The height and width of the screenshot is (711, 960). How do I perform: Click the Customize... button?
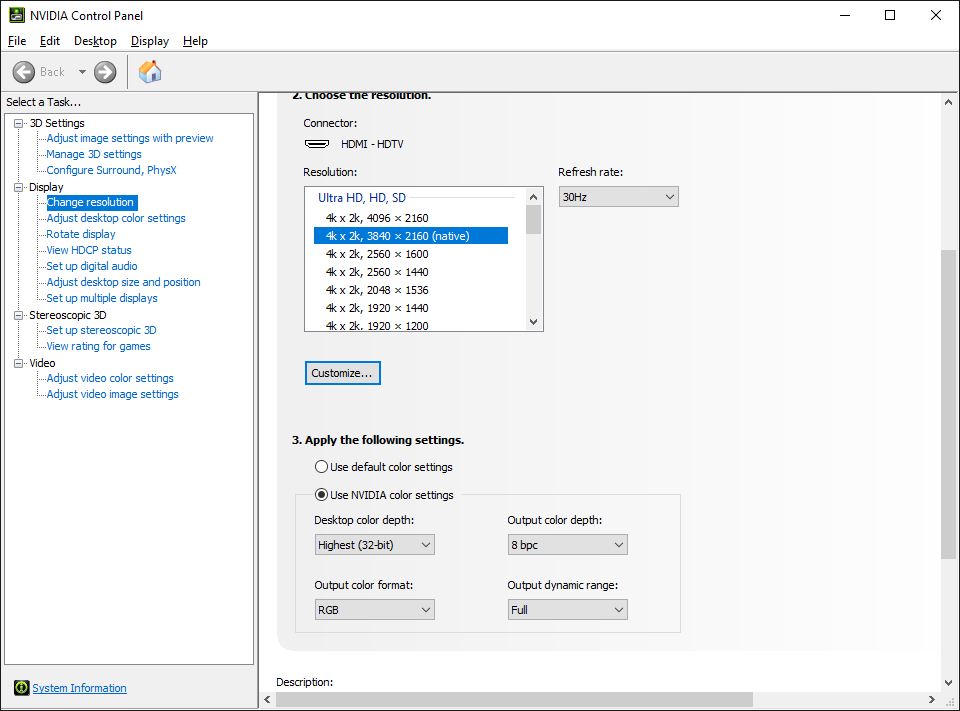pos(342,373)
